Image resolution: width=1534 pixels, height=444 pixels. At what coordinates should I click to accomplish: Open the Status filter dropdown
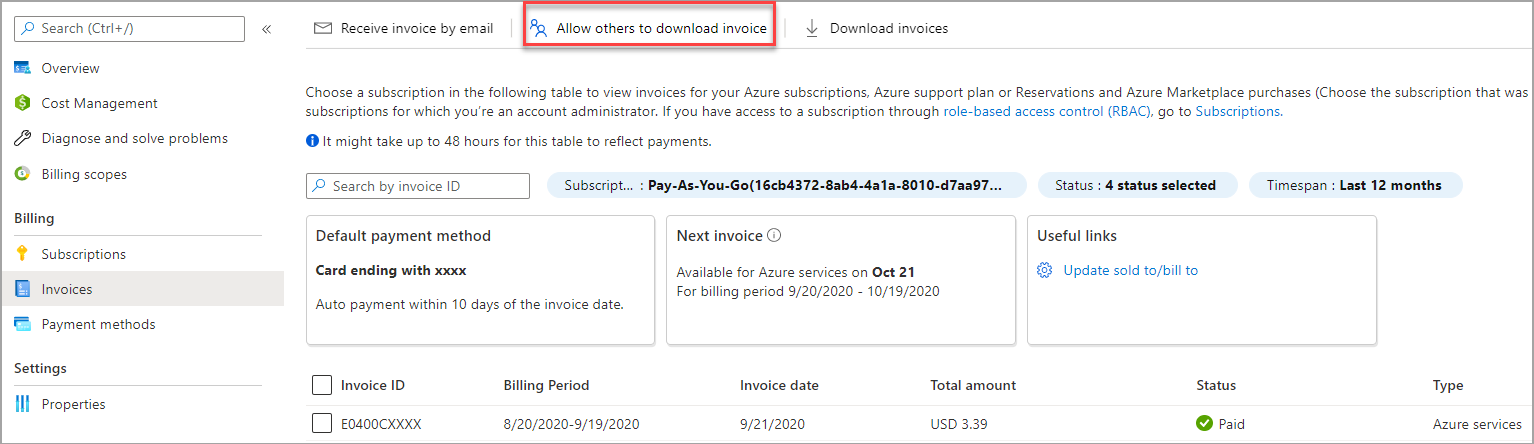point(1137,185)
